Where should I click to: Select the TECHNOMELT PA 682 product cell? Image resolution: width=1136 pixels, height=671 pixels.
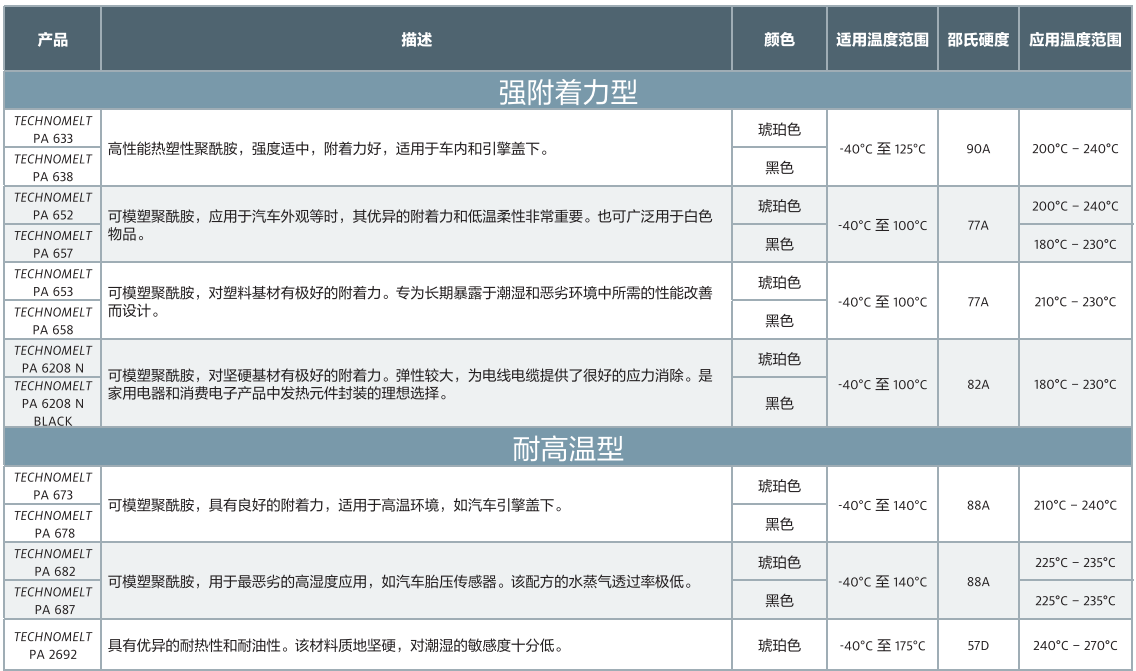[52, 562]
